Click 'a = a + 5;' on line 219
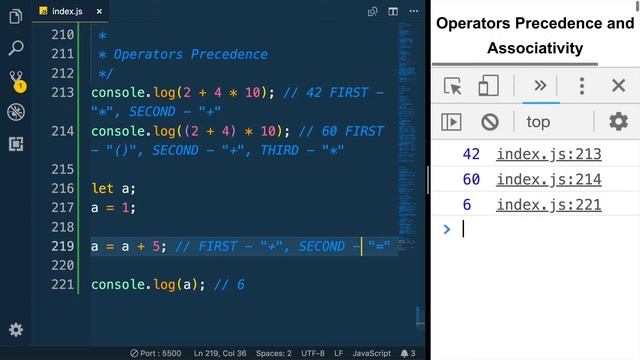 point(129,246)
